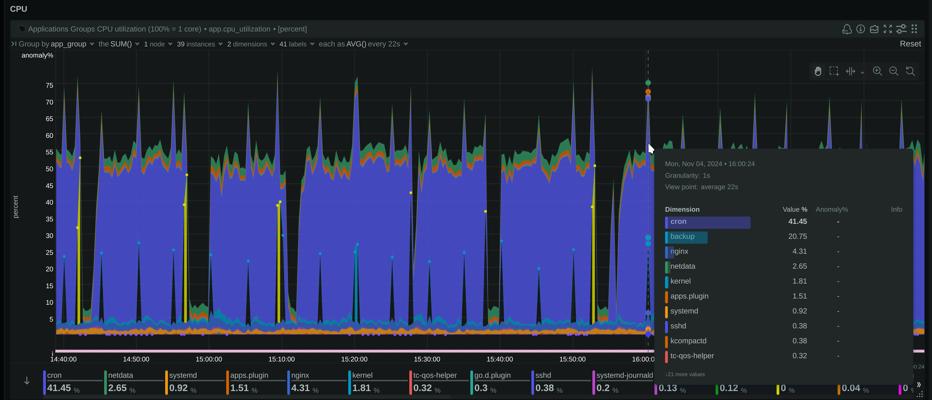
Task: Expand the chart to fullscreen
Action: pos(887,29)
